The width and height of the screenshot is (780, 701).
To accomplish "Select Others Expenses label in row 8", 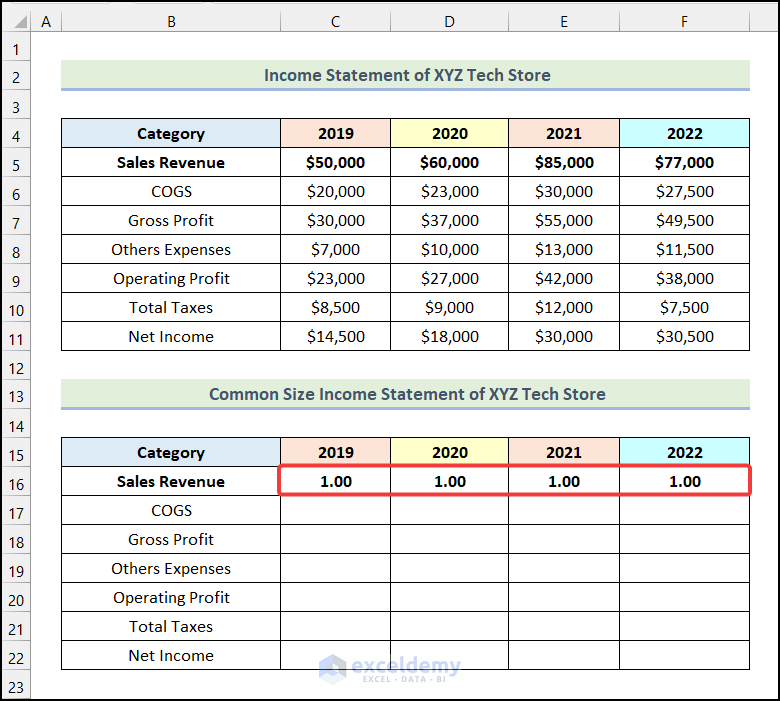I will [171, 249].
